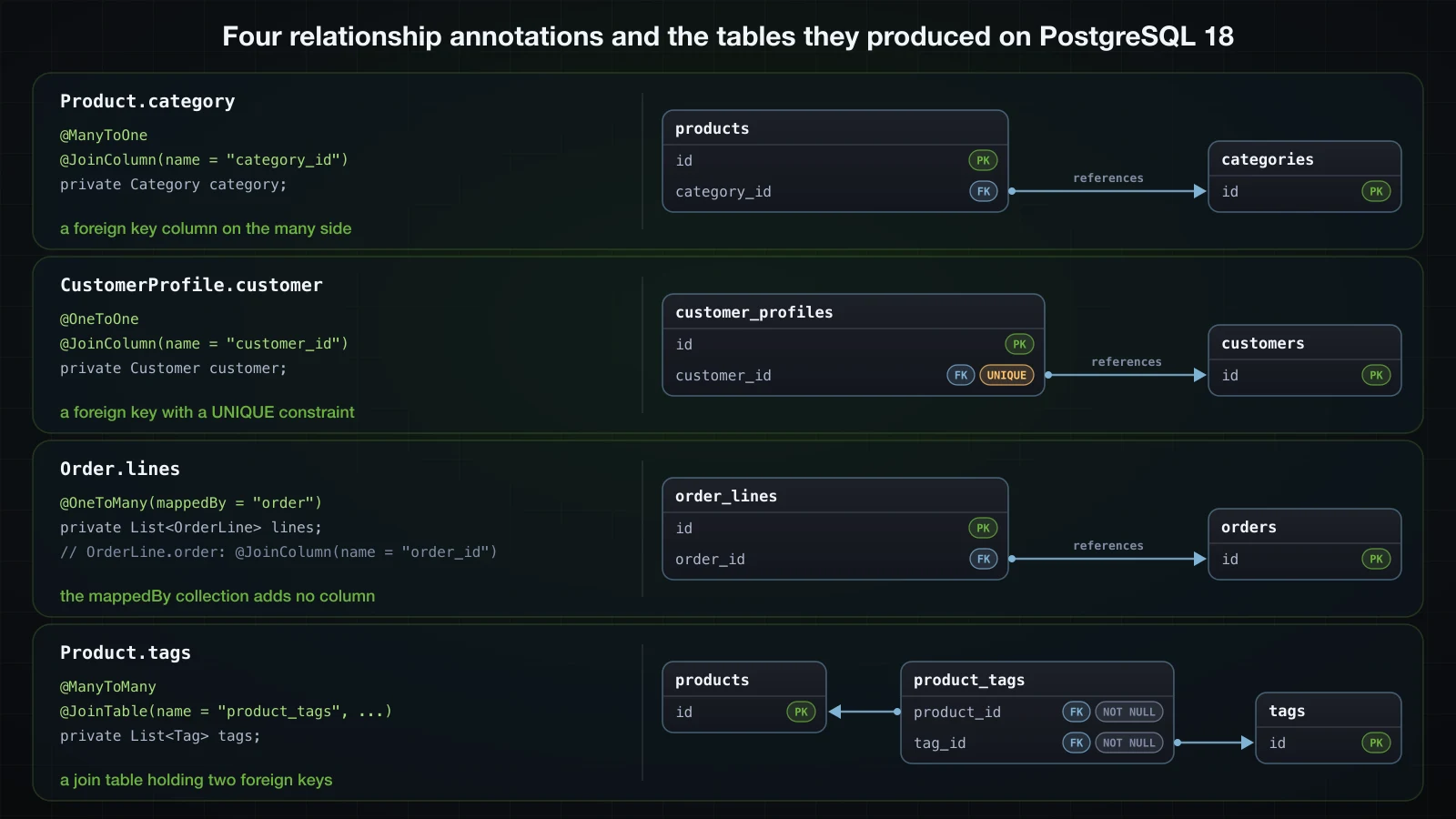Click the PK badge in the products table beside product_tags
The height and width of the screenshot is (819, 1456).
(801, 712)
